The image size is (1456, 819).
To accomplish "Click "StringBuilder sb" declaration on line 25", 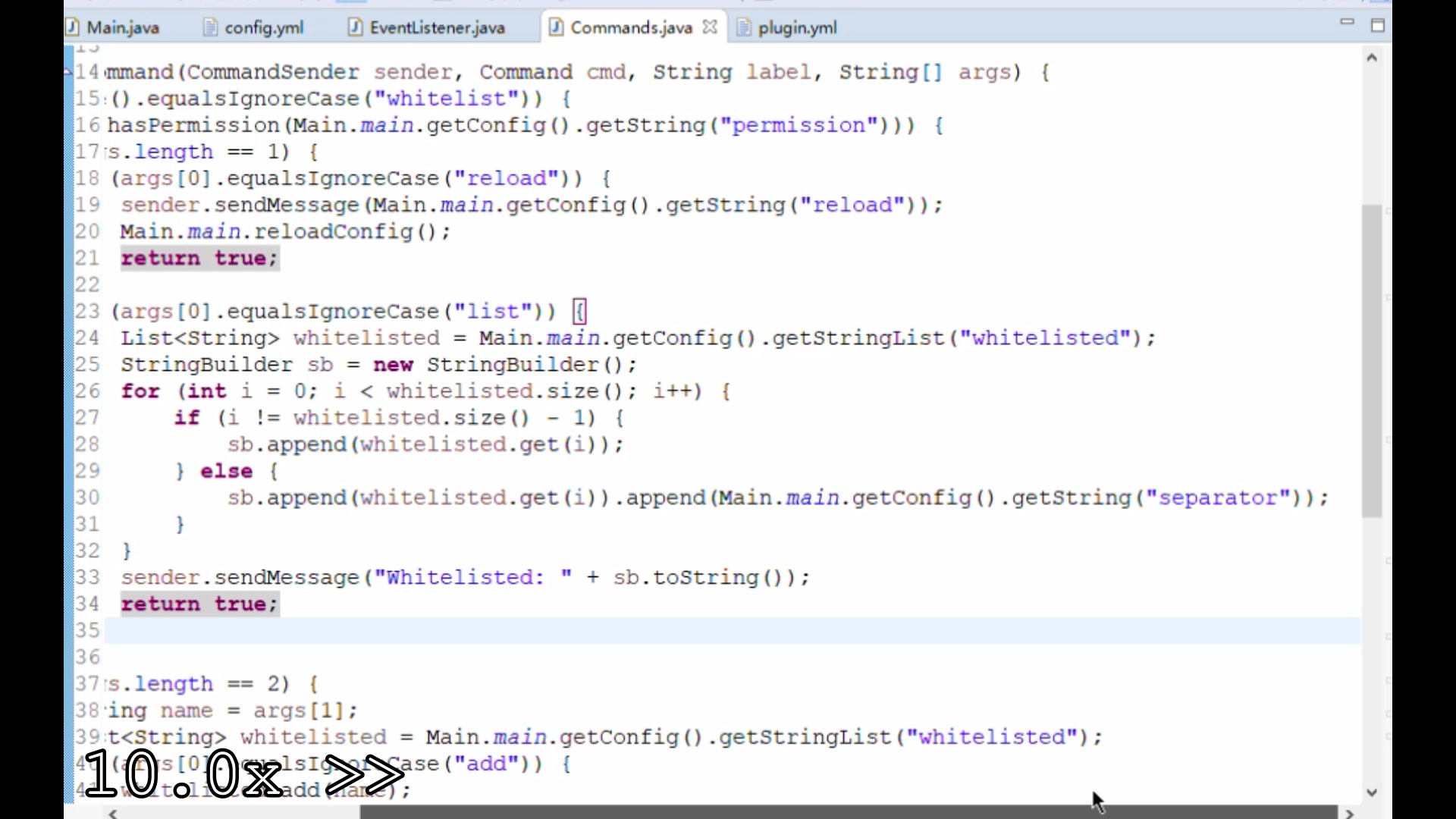I will 227,365.
